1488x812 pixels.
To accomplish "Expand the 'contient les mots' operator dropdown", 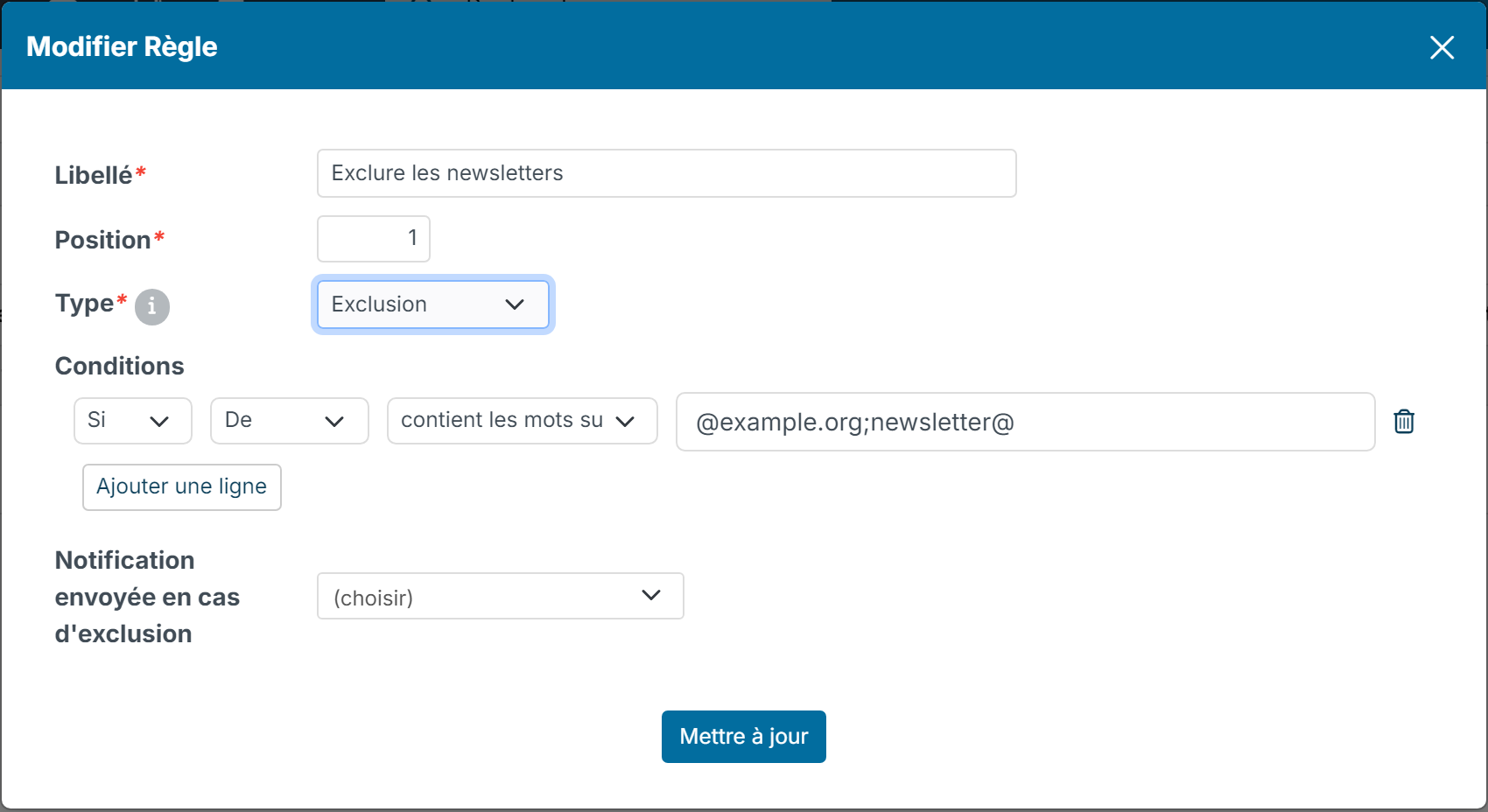I will point(523,421).
